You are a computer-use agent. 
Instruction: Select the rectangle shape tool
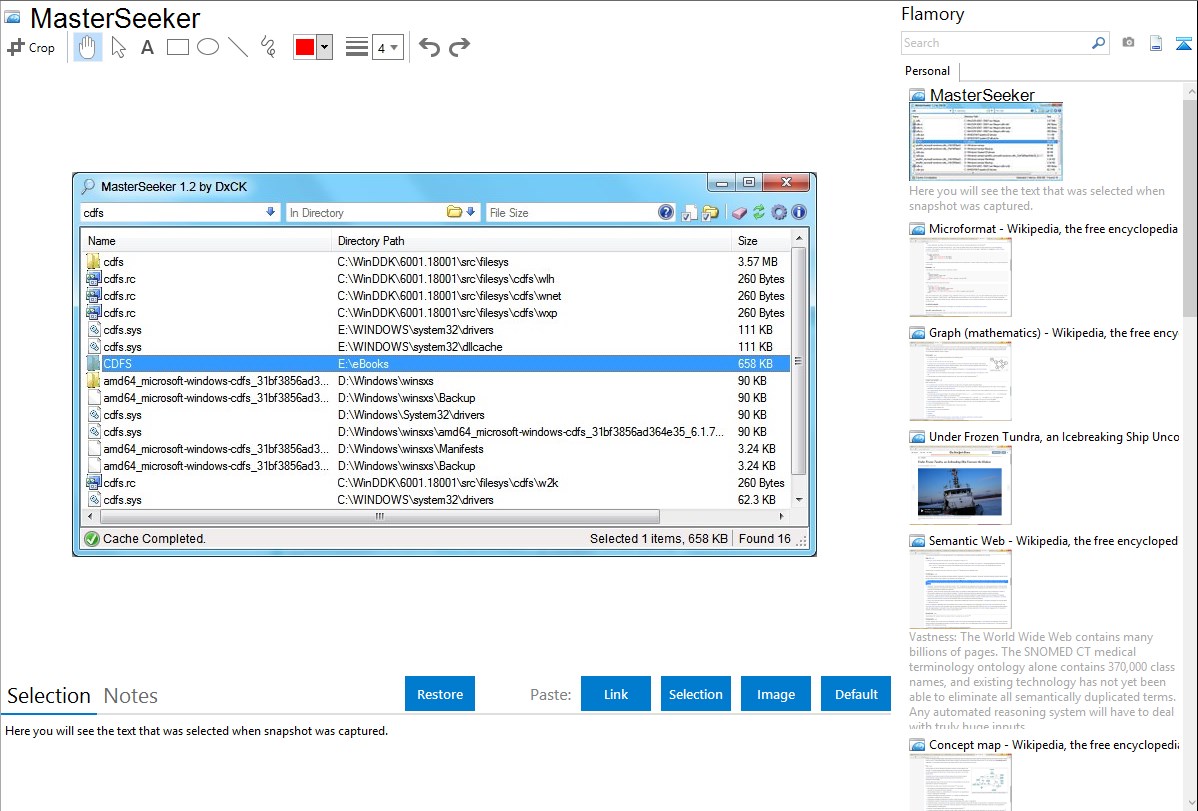point(178,47)
